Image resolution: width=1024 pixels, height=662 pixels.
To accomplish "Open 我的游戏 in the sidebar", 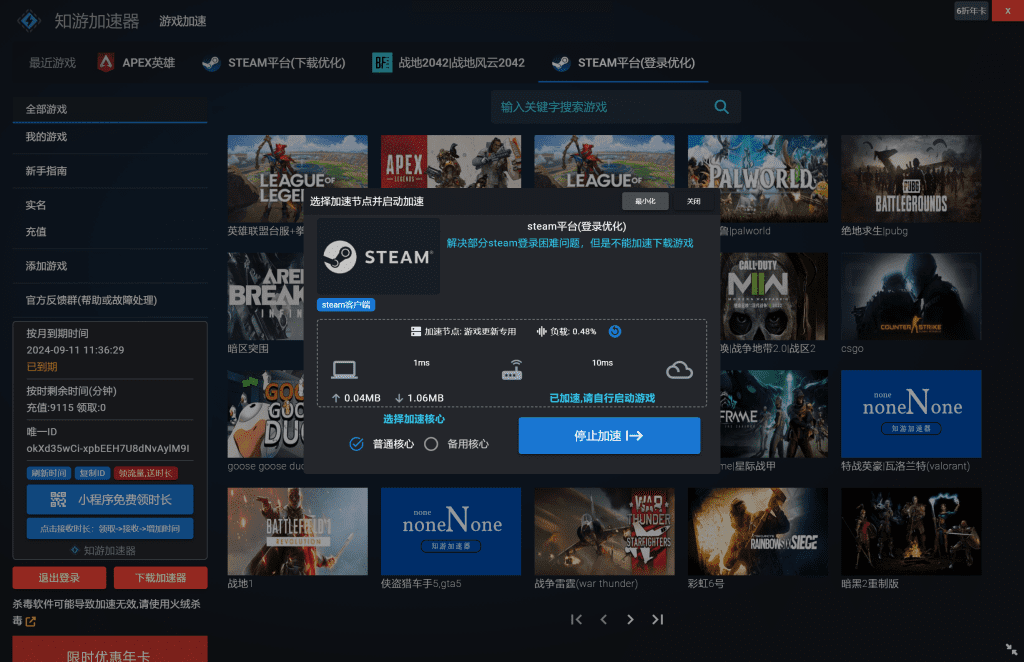I will click(x=110, y=136).
